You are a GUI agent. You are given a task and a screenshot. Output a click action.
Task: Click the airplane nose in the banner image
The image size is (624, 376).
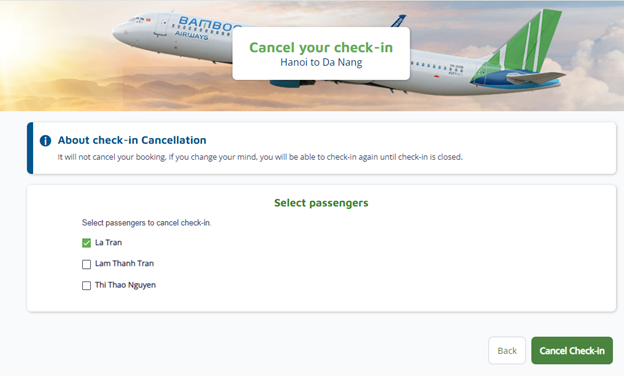(120, 33)
